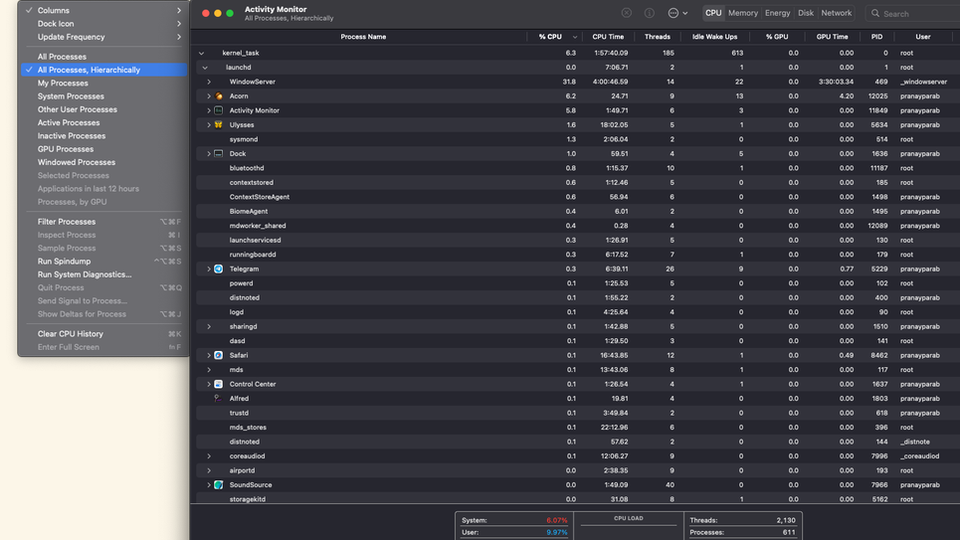The width and height of the screenshot is (960, 540).
Task: Select GPU Processes view
Action: pos(103,149)
